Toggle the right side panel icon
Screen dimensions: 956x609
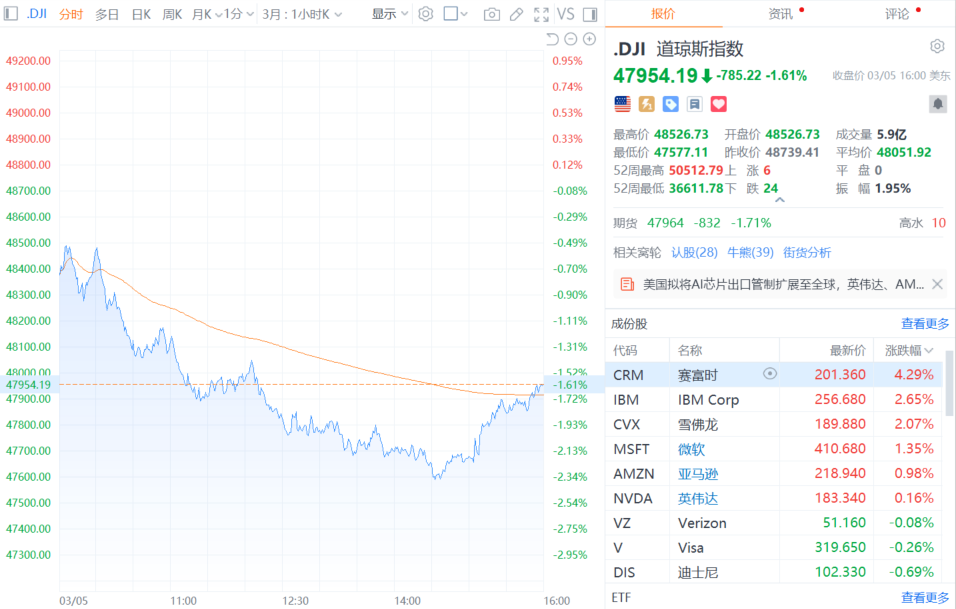click(x=590, y=14)
